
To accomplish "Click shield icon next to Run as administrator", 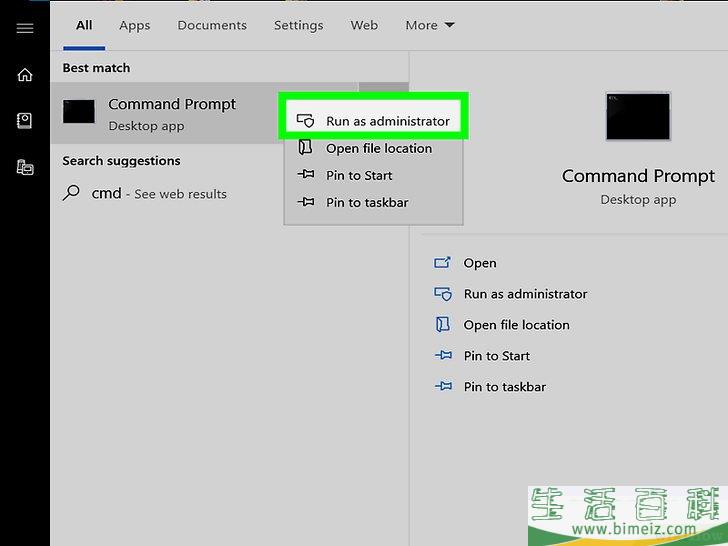I will coord(306,121).
